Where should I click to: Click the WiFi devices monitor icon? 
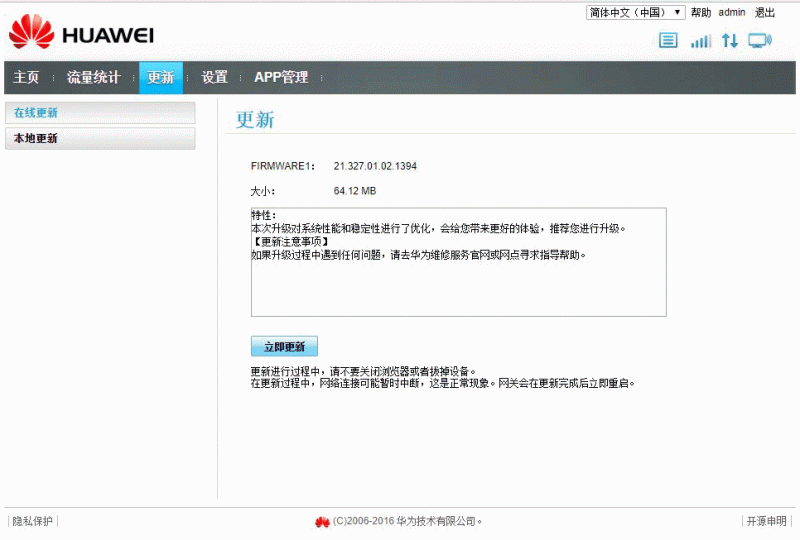pos(760,40)
